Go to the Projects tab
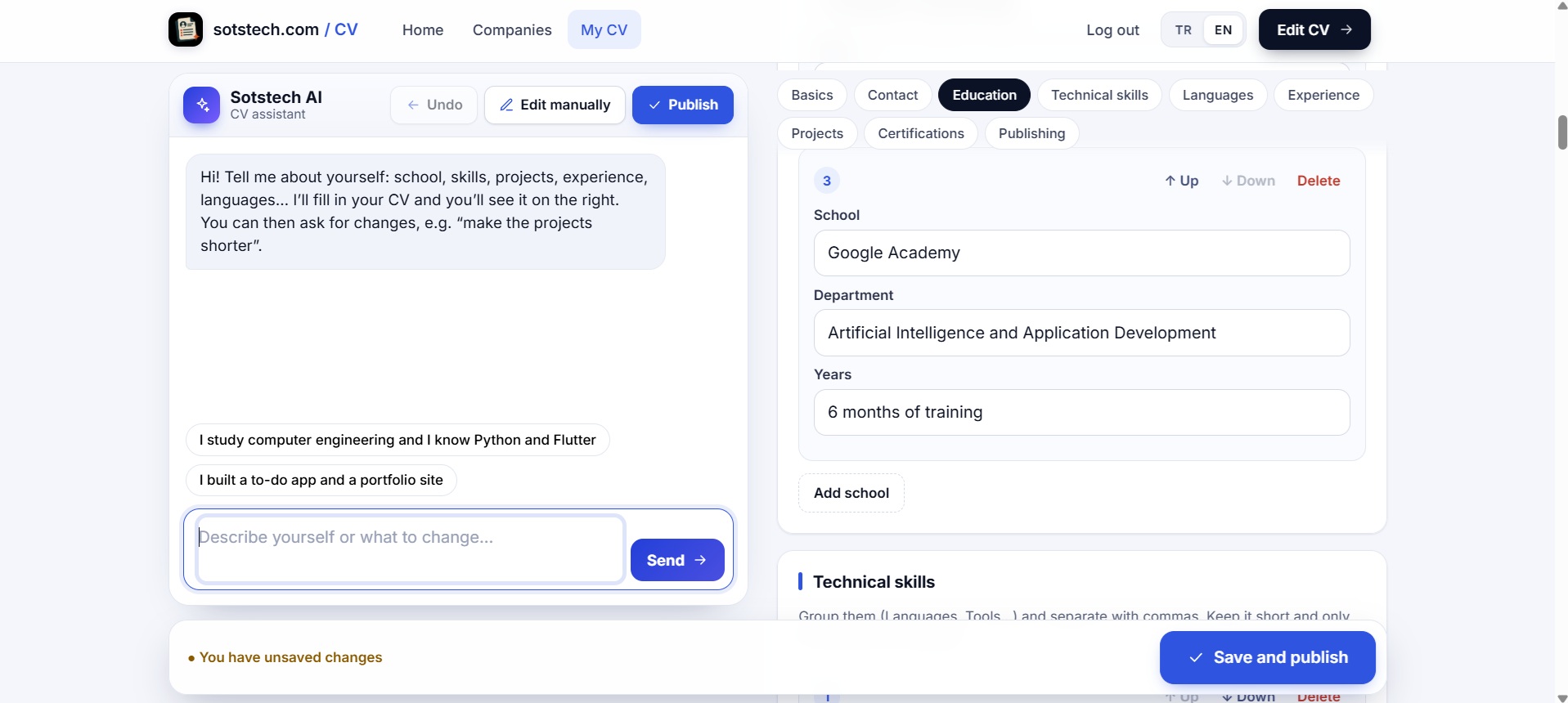 click(x=817, y=133)
